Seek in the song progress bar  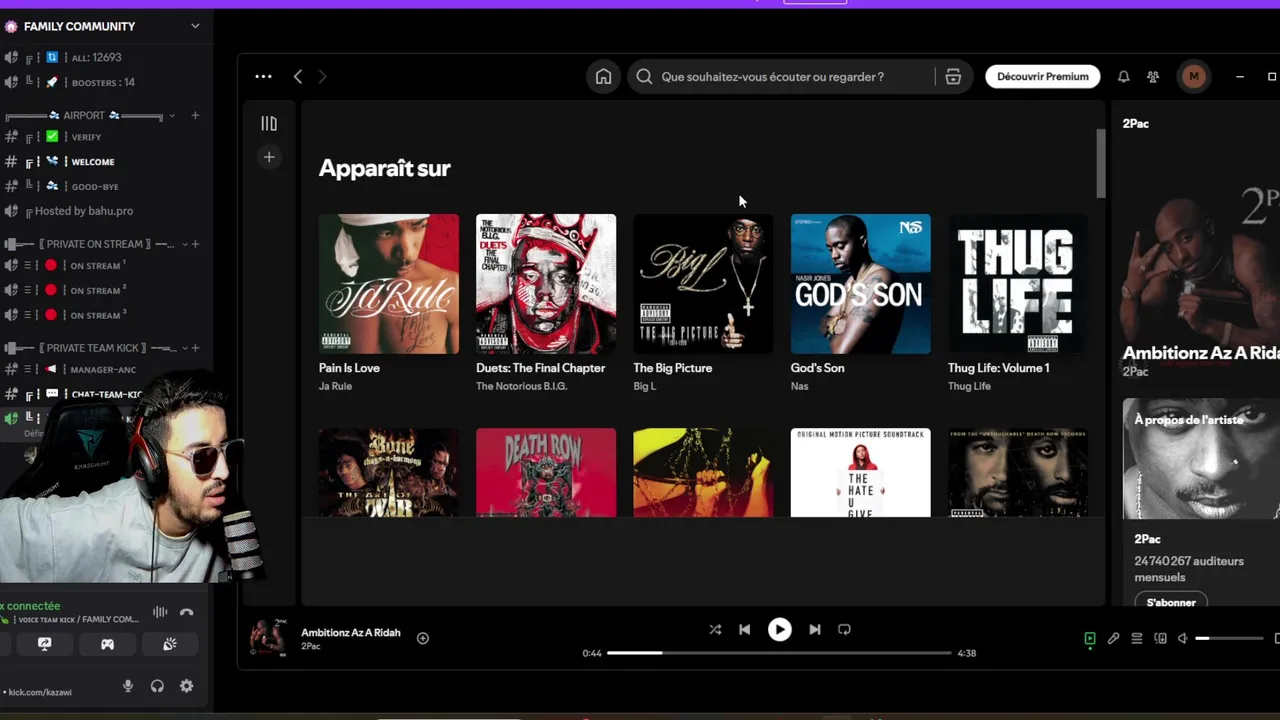pos(779,653)
